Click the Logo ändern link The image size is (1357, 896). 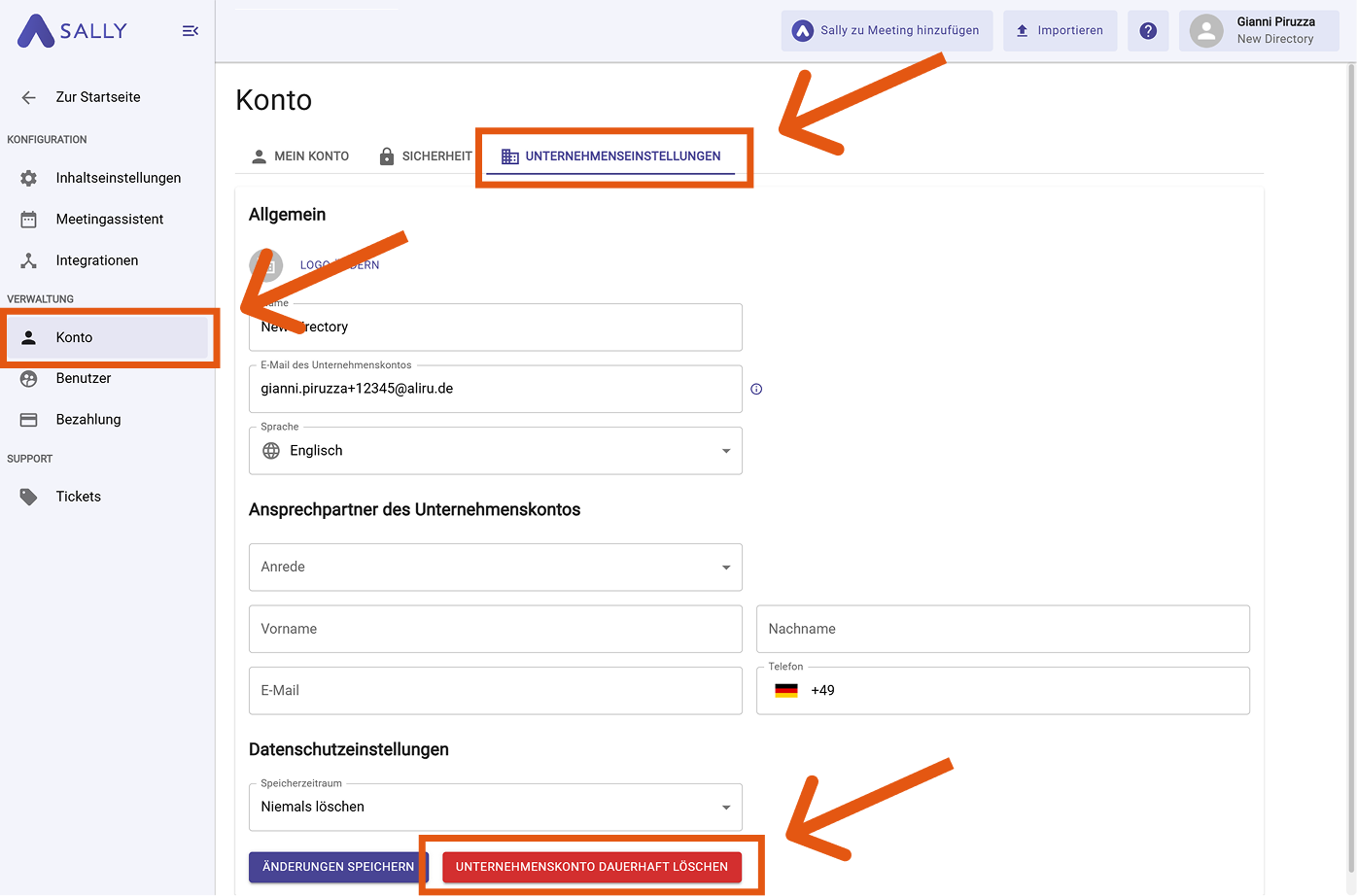(x=339, y=265)
